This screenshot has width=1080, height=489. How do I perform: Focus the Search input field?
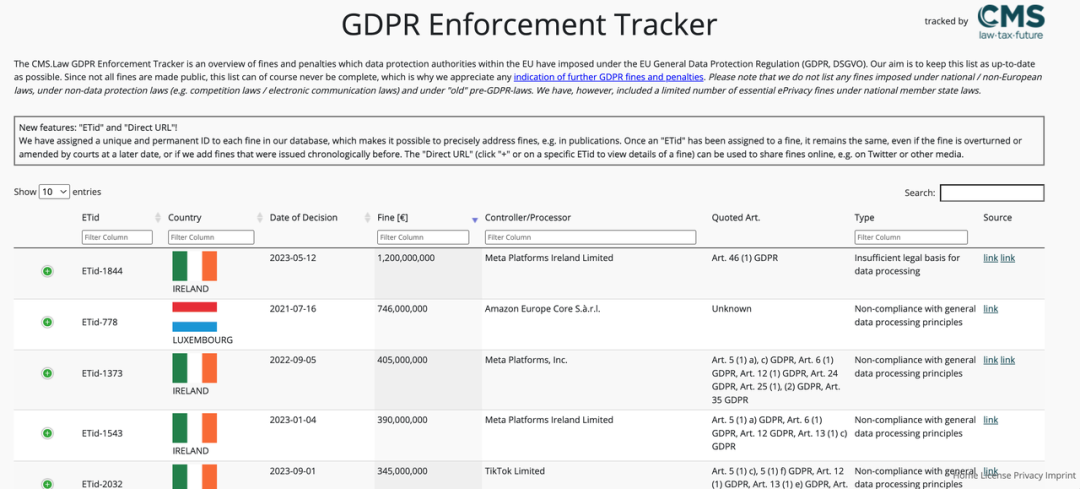tap(992, 193)
